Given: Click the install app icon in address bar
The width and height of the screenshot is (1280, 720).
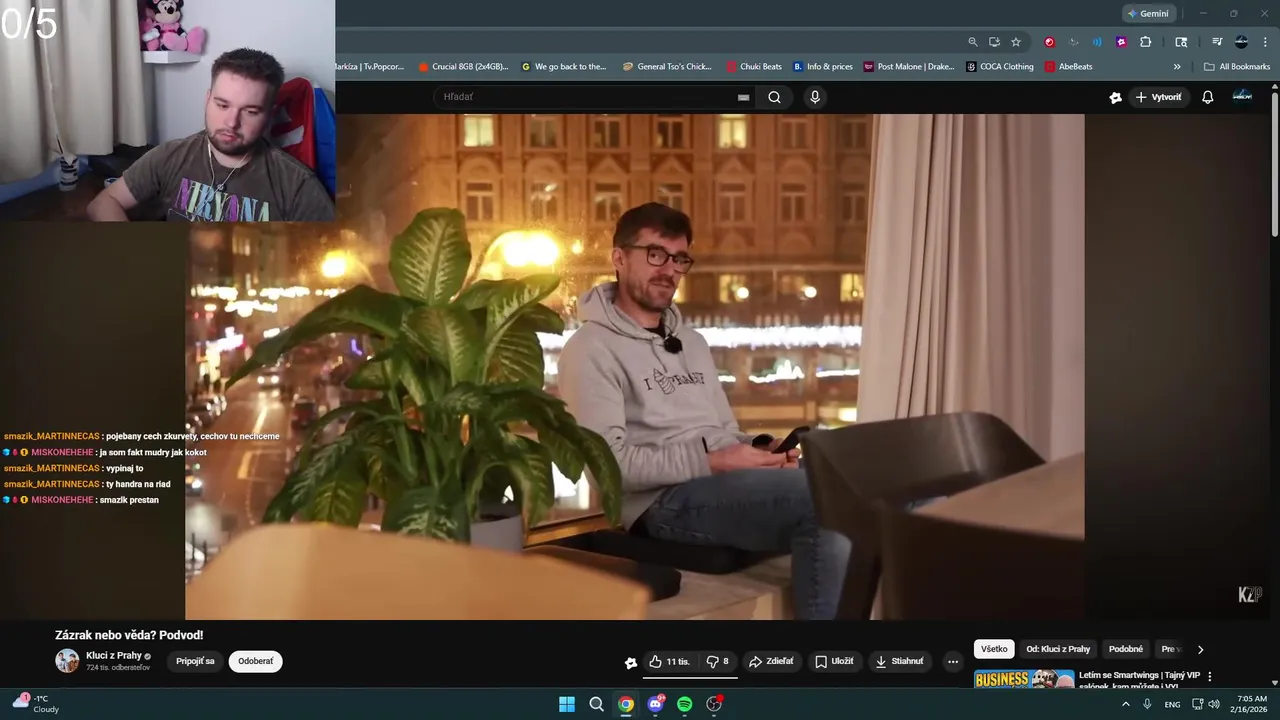Looking at the screenshot, I should pos(994,42).
